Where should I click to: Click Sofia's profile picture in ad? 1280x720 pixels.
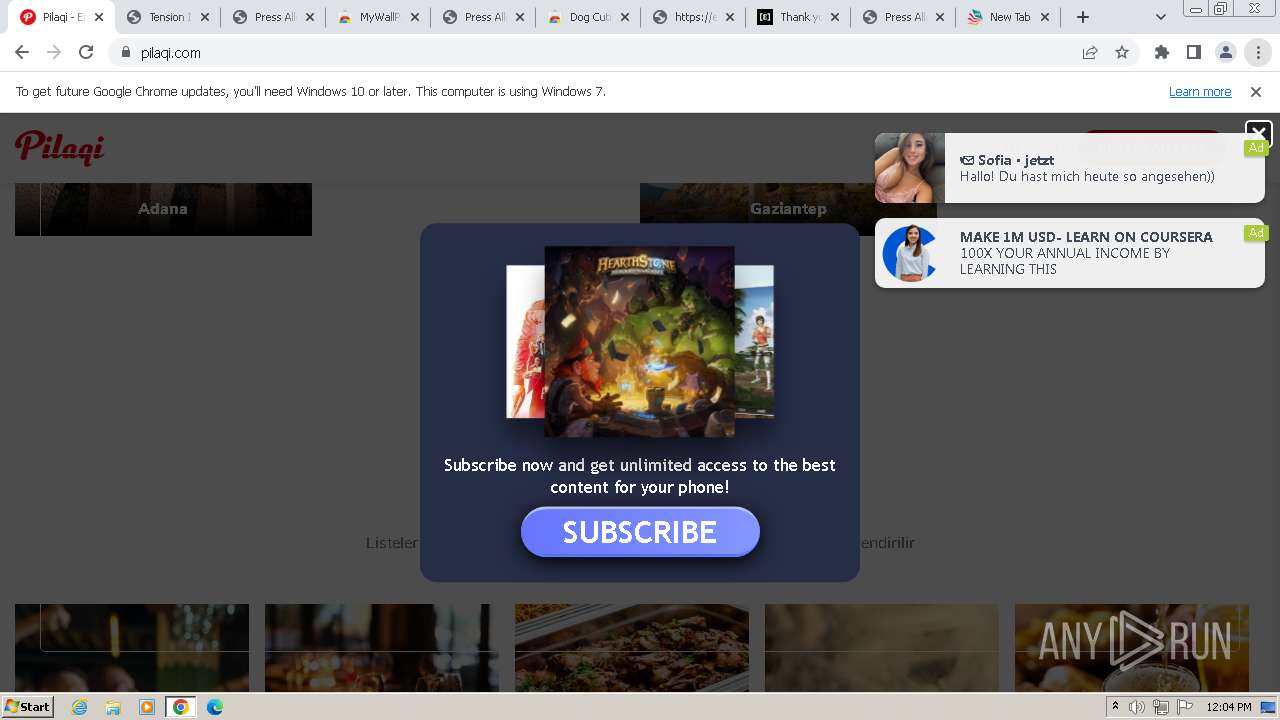[910, 168]
